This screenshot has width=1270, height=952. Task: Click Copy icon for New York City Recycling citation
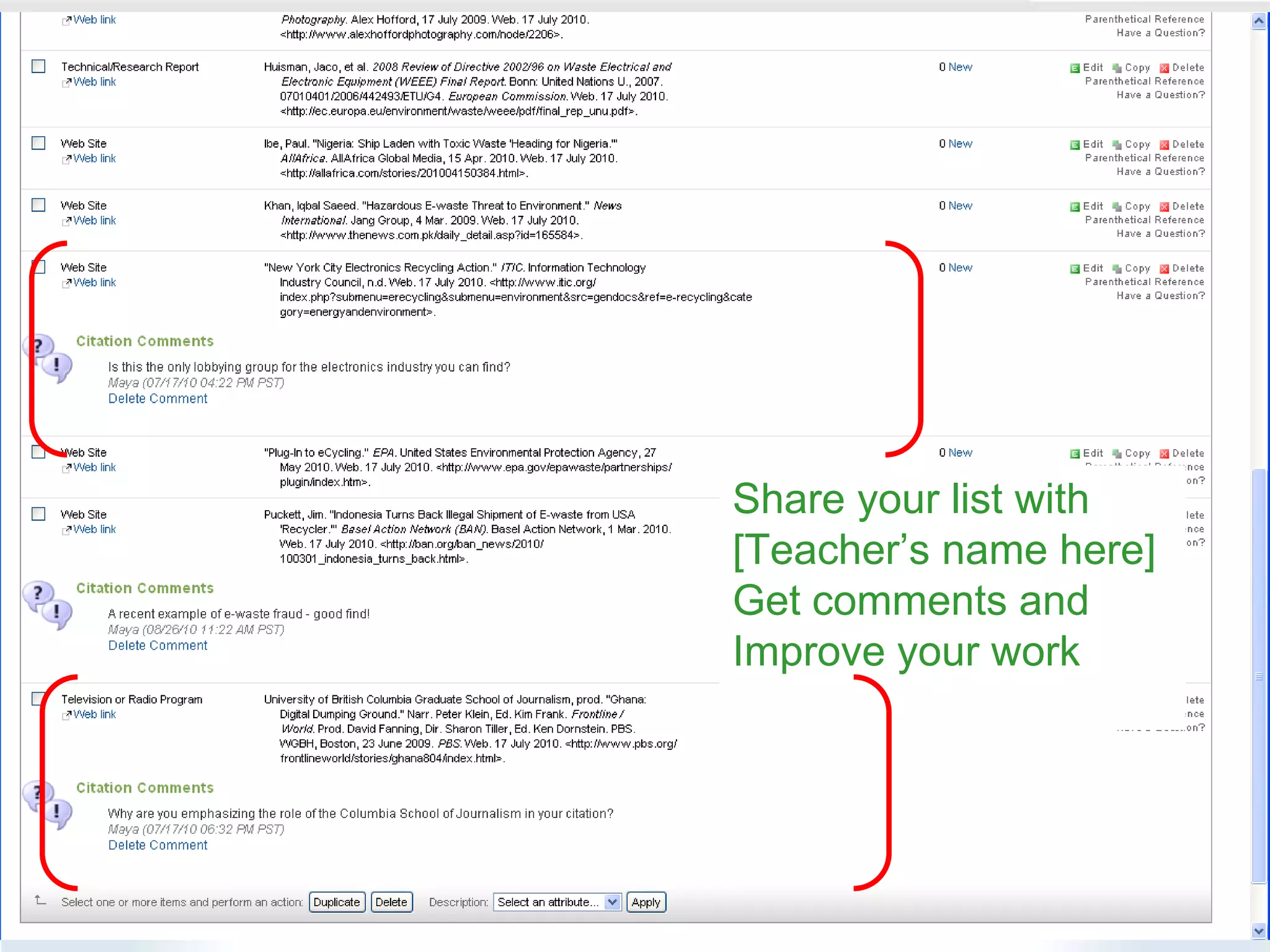pyautogui.click(x=1117, y=269)
